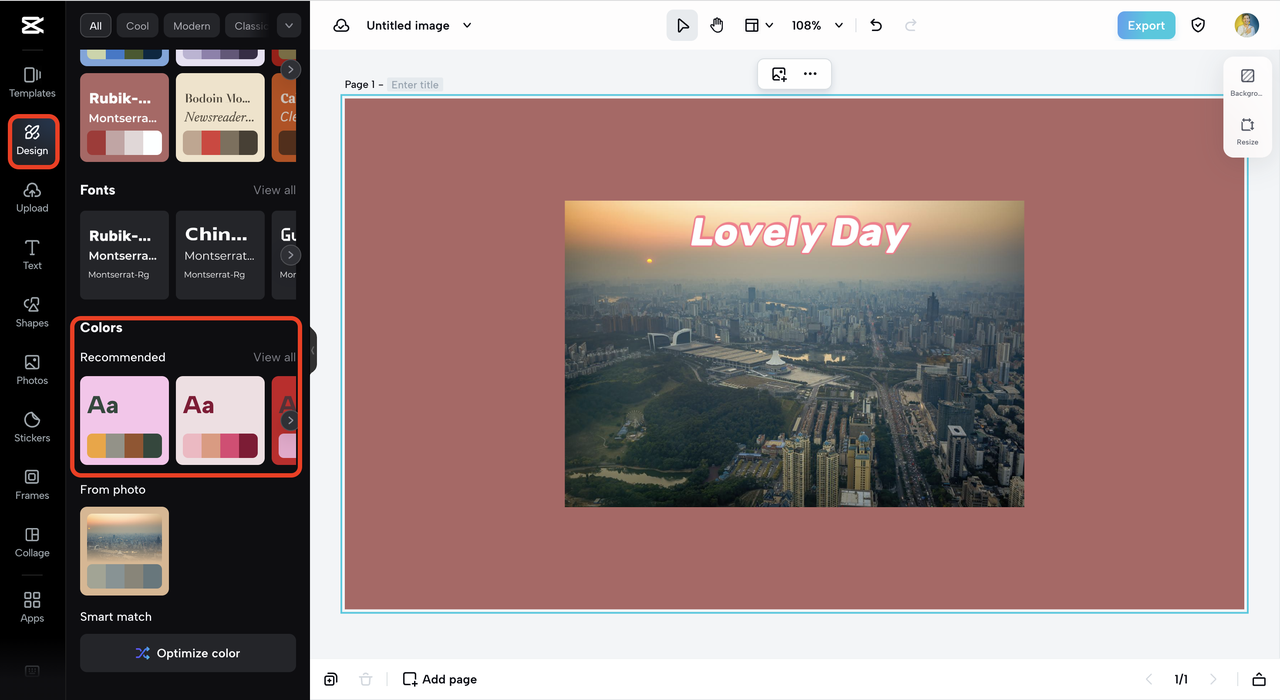
Task: Open the three-dot more options above canvas
Action: point(810,74)
